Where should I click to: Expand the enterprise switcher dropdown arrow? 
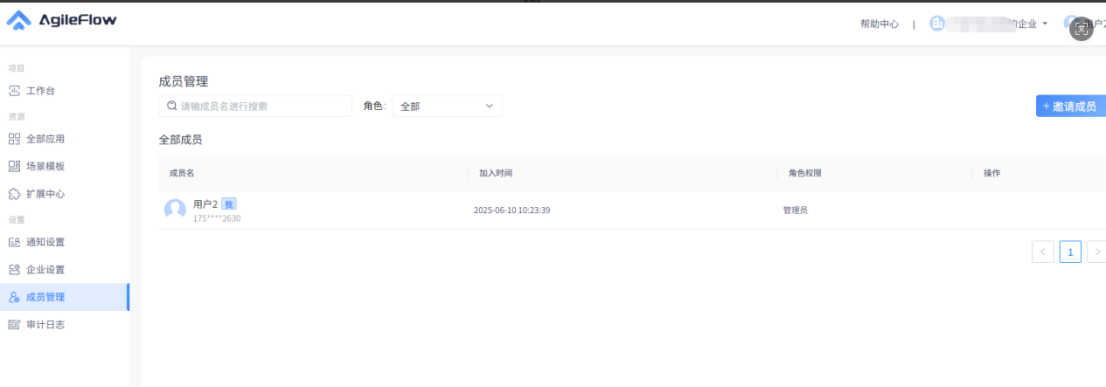click(x=1045, y=24)
